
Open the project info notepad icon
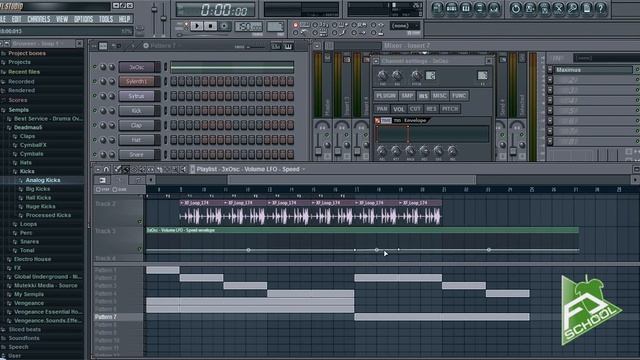click(587, 8)
